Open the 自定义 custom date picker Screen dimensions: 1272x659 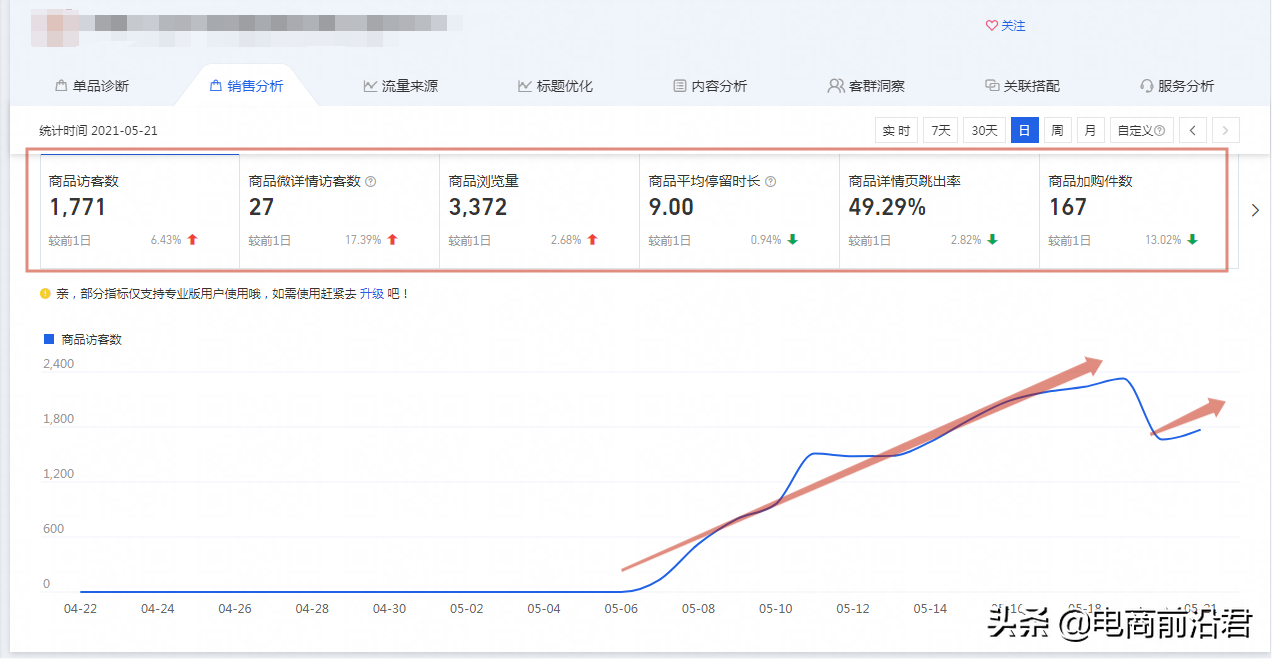[1136, 130]
